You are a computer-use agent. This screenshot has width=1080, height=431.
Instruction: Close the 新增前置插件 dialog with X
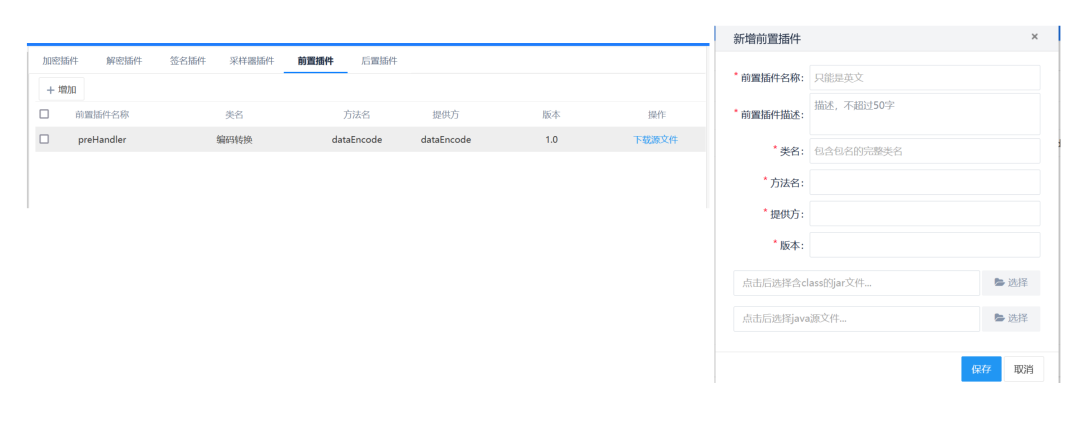click(x=1034, y=37)
